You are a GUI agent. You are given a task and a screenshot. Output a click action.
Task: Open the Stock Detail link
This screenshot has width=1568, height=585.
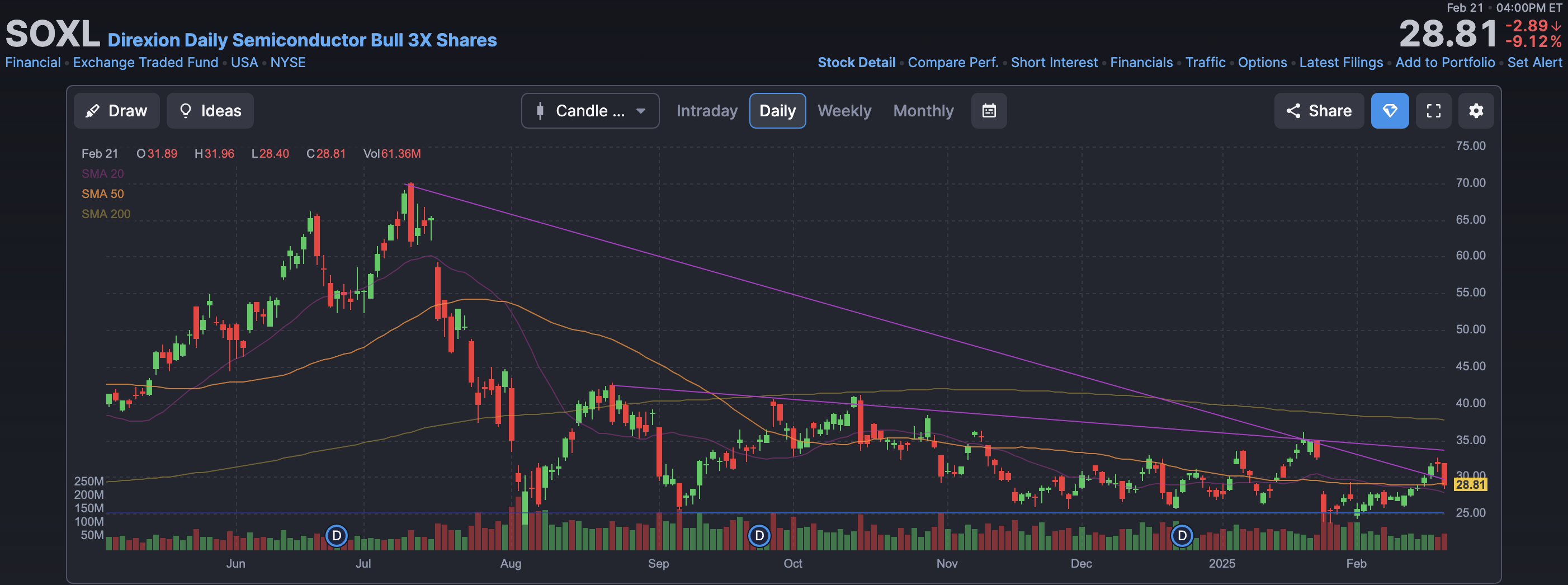tap(857, 62)
